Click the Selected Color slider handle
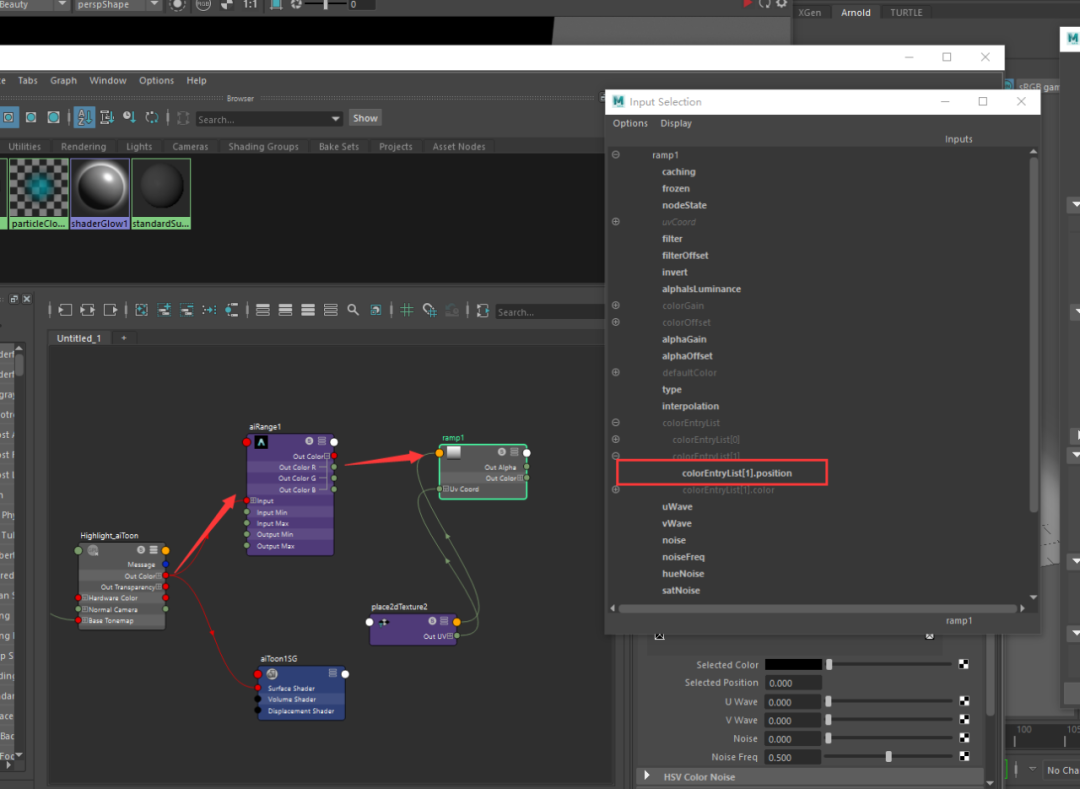1080x789 pixels. click(829, 664)
